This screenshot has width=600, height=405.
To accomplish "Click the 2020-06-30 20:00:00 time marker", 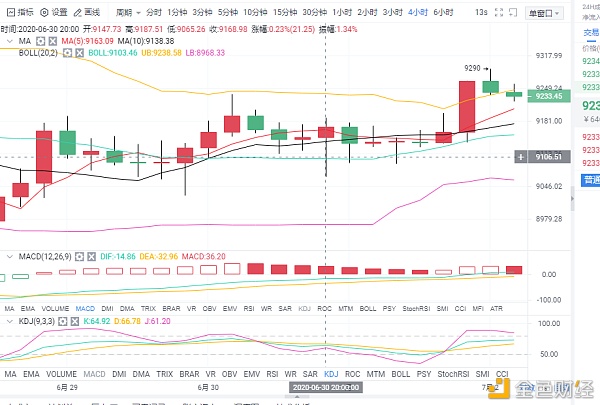I will pos(326,387).
